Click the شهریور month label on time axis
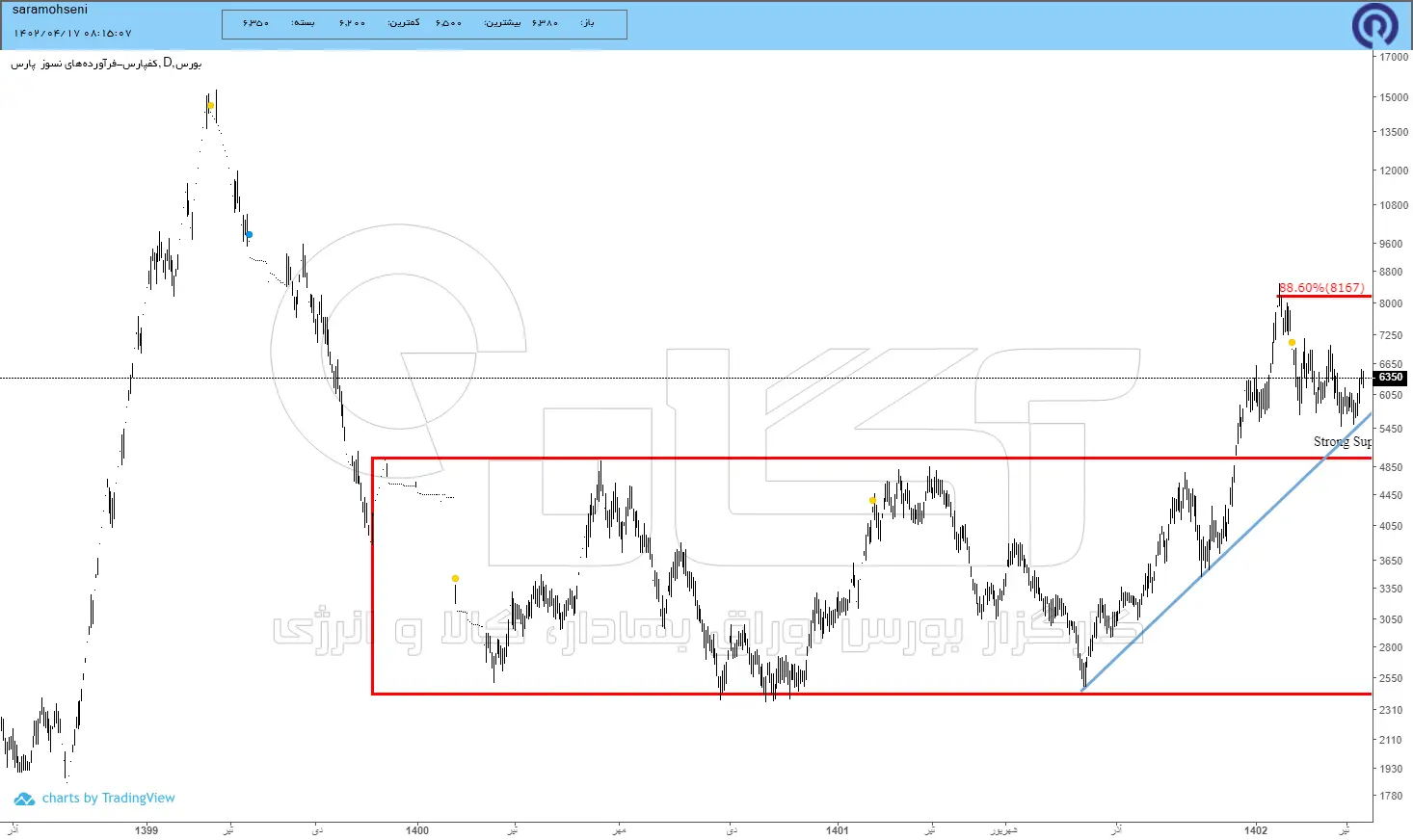The image size is (1413, 840). [x=1003, y=830]
